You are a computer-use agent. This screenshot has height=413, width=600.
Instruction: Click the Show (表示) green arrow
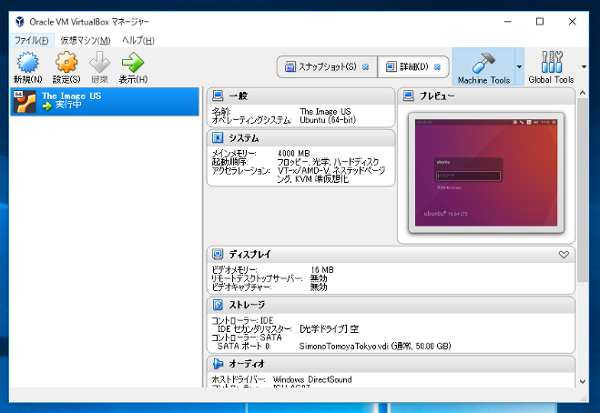coord(132,62)
